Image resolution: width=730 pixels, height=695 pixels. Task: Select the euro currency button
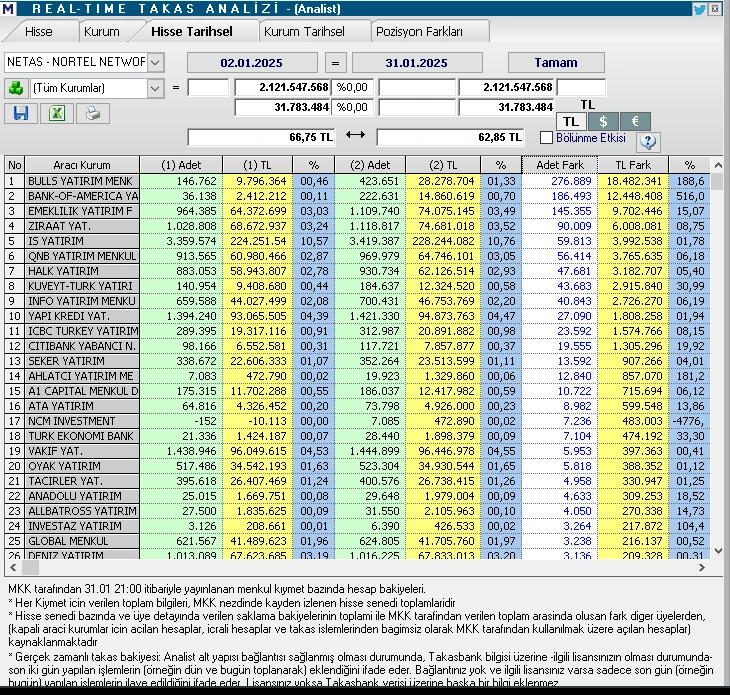pos(635,122)
